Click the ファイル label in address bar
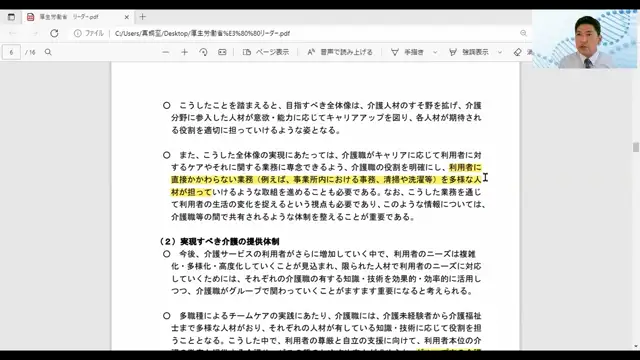This screenshot has width=640, height=360. click(x=94, y=33)
